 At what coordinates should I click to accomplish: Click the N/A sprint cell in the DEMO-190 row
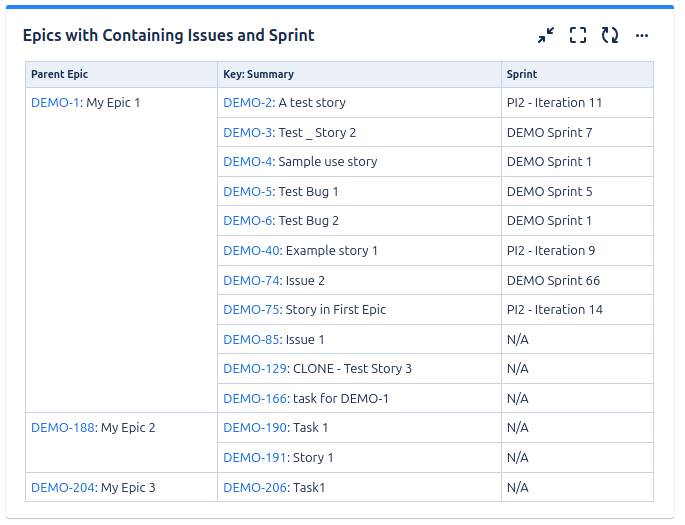[577, 428]
